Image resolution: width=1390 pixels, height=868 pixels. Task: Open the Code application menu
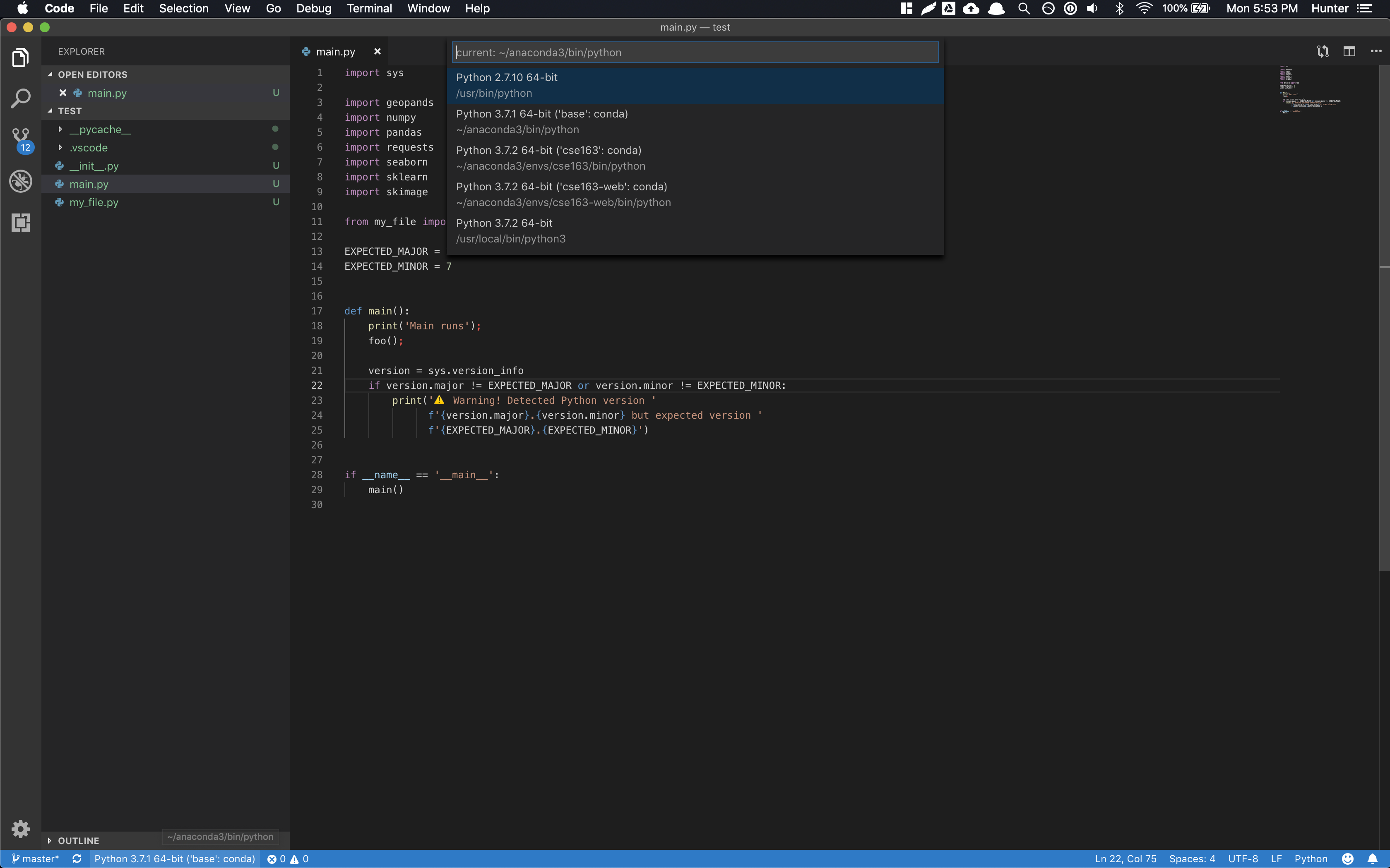click(59, 8)
